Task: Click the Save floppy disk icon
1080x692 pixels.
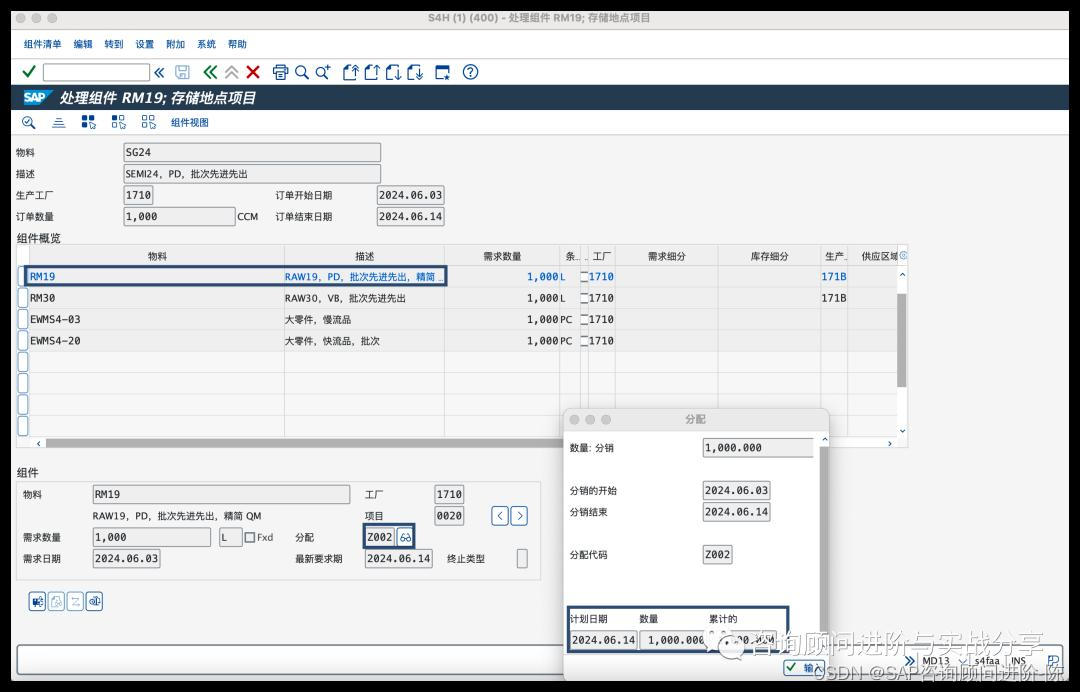Action: (x=182, y=72)
